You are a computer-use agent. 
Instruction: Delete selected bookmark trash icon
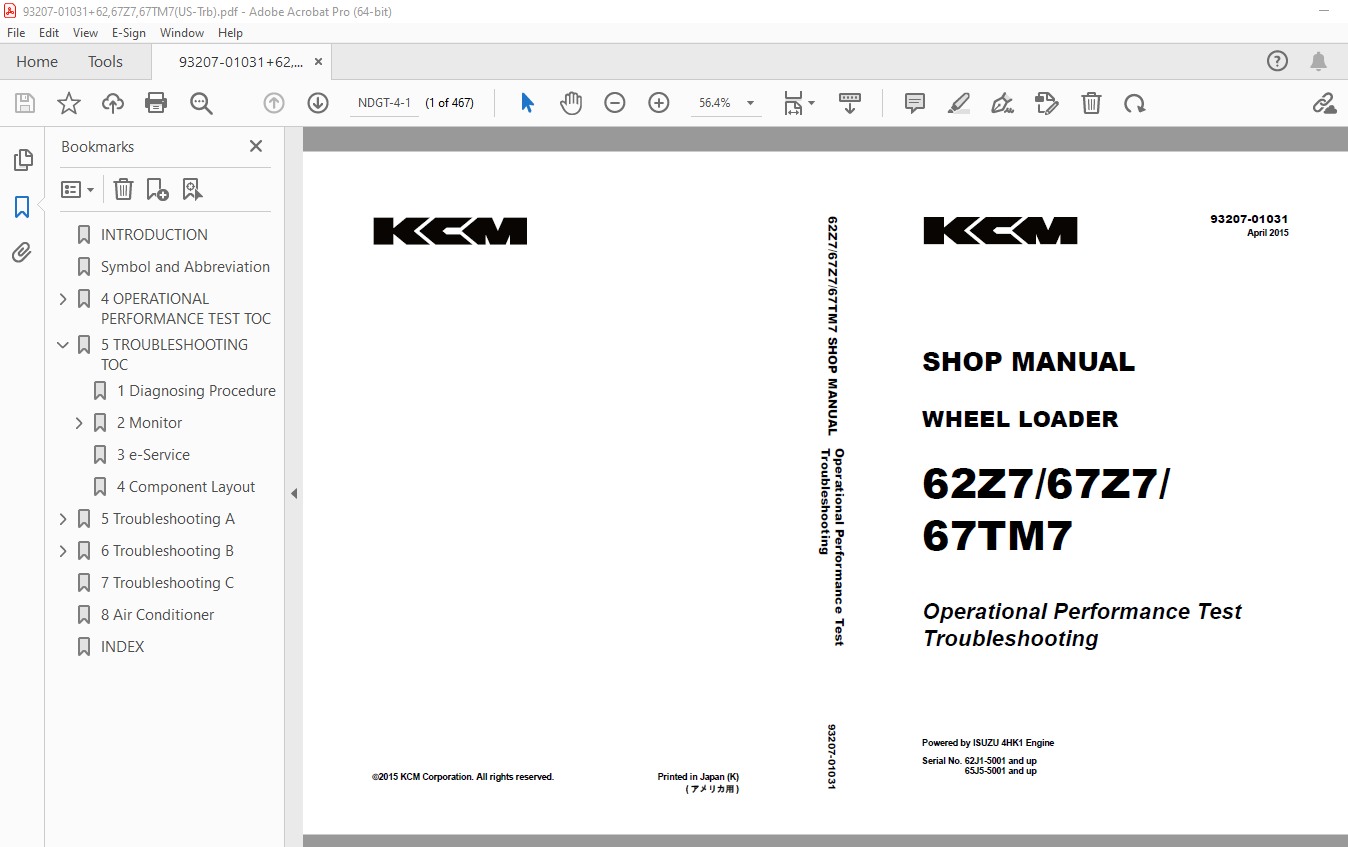coord(123,189)
